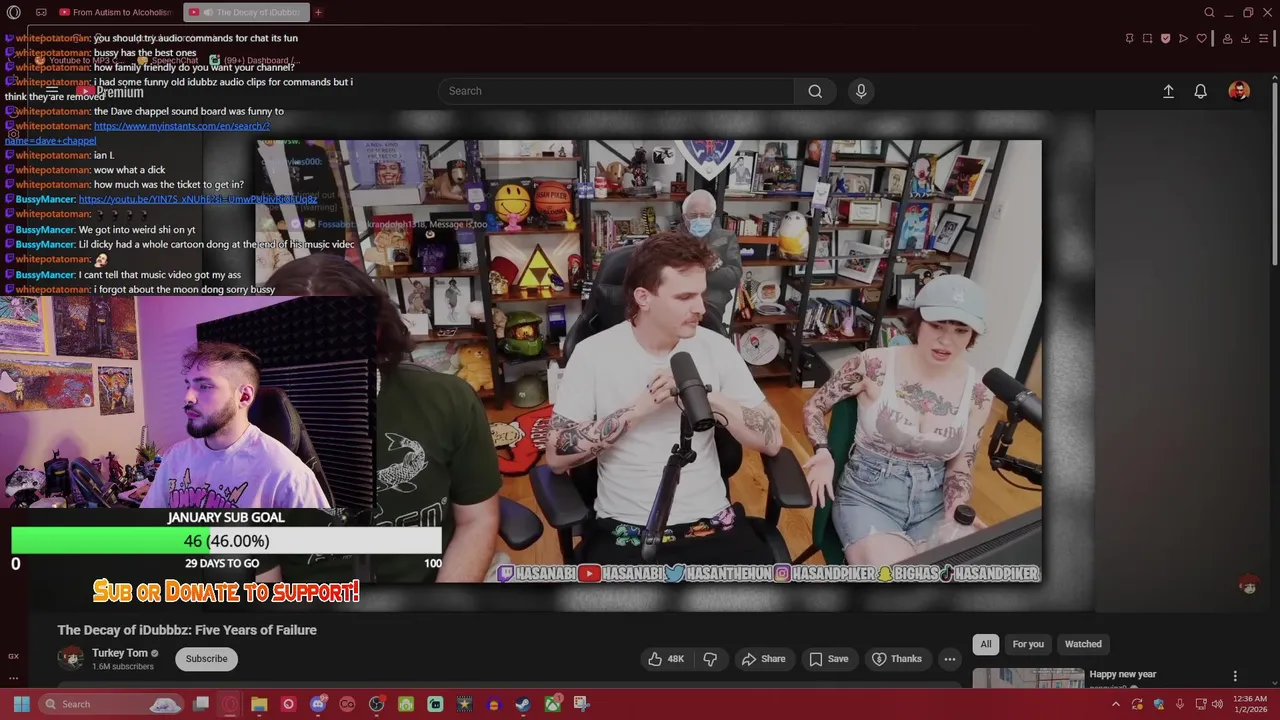The image size is (1280, 720).
Task: Open Turkey Tom channel avatar
Action: (x=71, y=658)
